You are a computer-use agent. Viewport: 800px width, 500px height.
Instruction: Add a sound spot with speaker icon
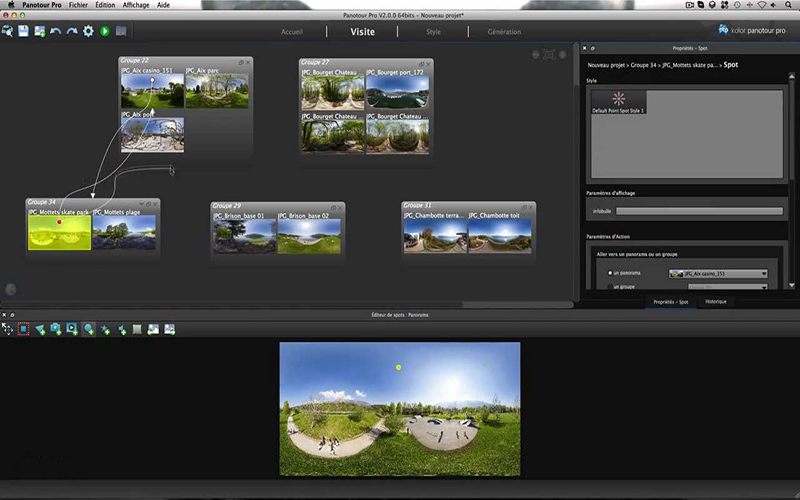pyautogui.click(x=121, y=330)
